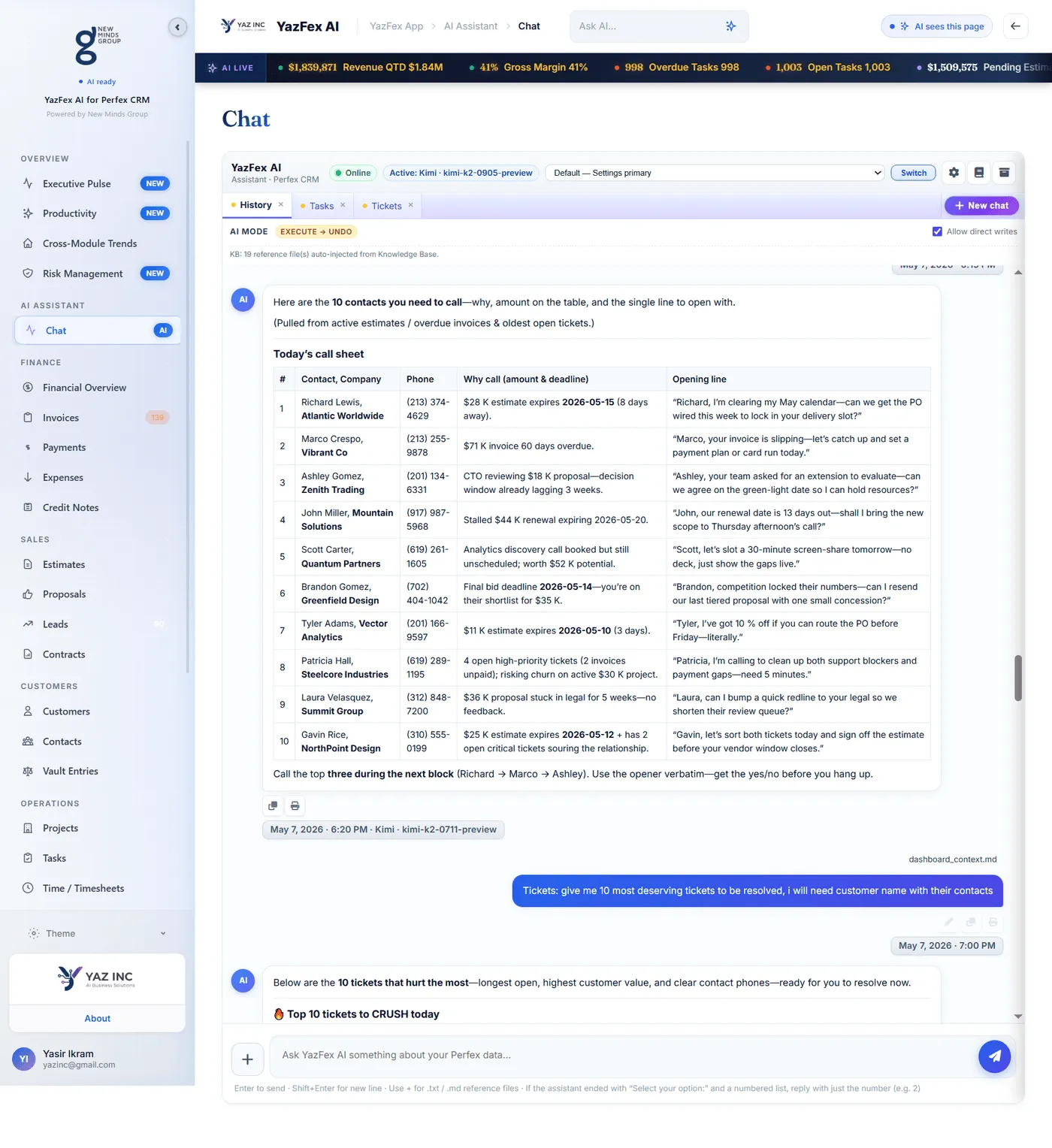Expand the Theme selector

click(98, 934)
